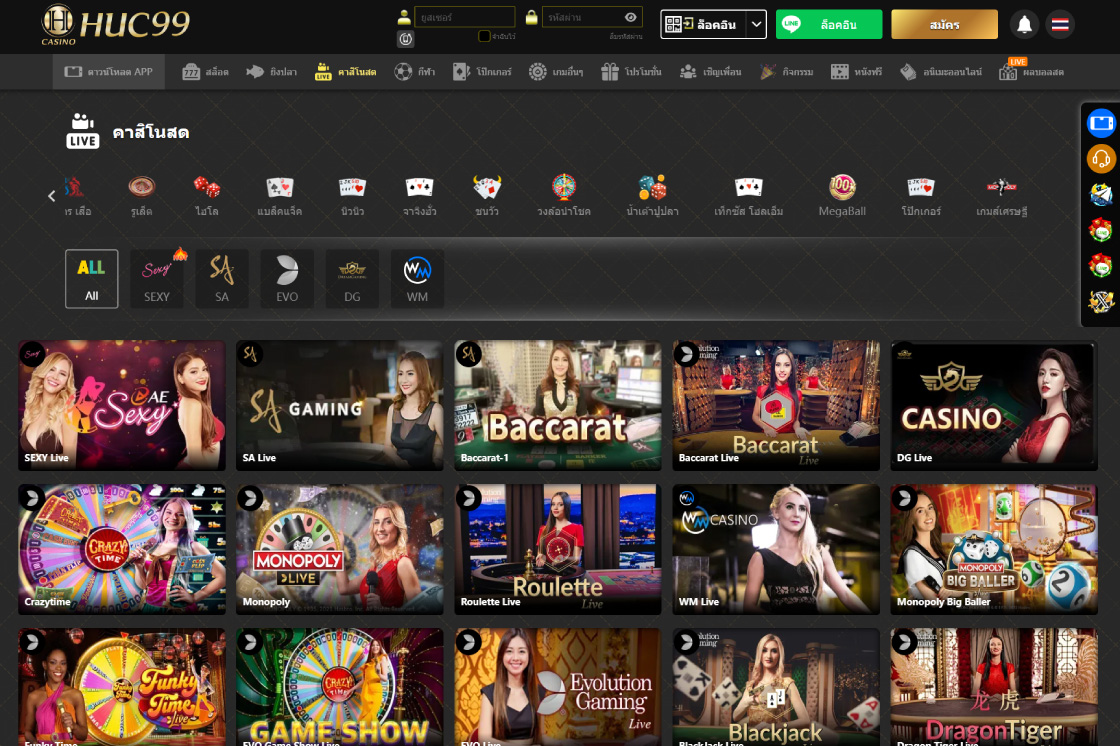Check the remember me (จำฉันไว้) checkbox

(484, 36)
